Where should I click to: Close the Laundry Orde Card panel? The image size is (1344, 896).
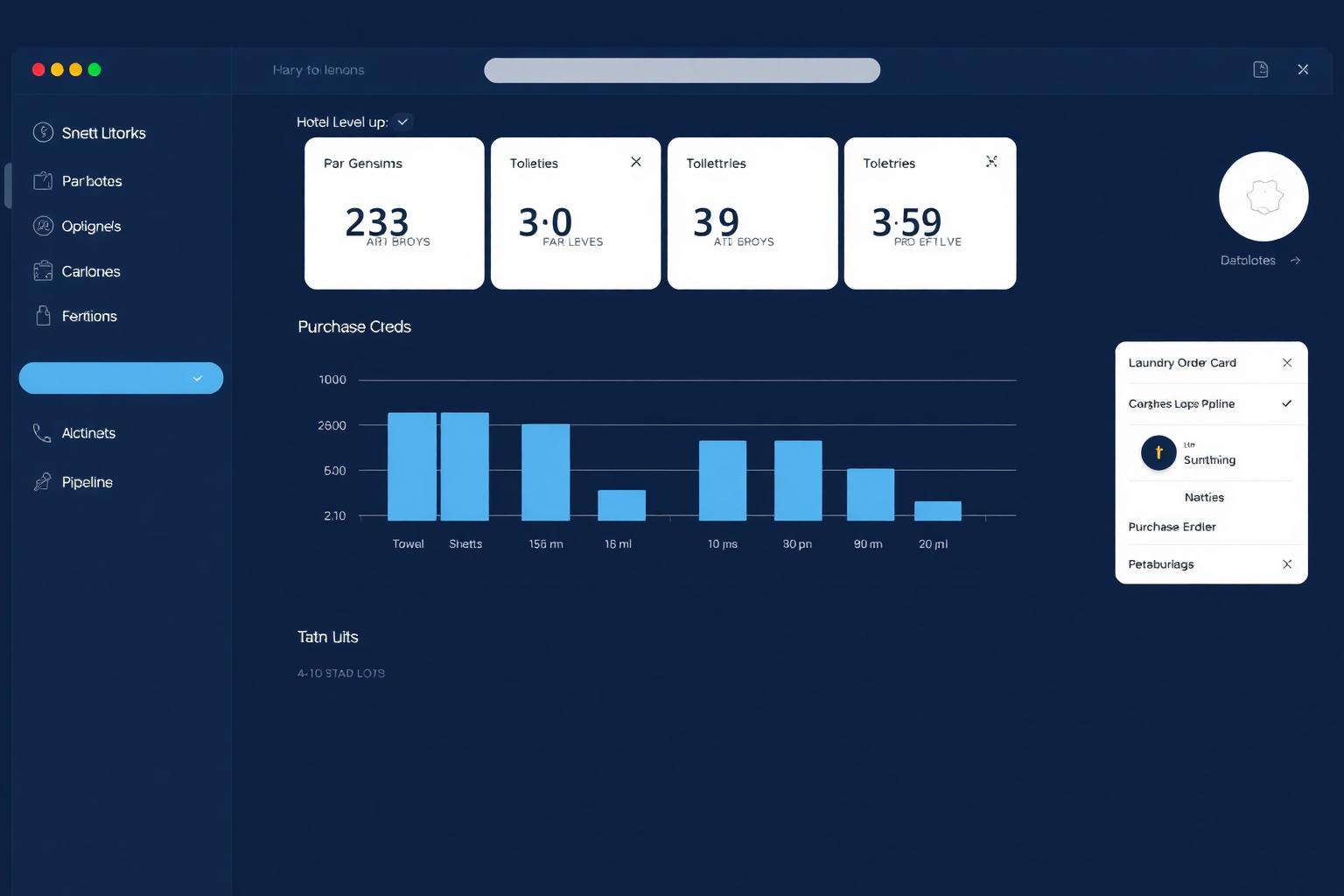(x=1287, y=362)
